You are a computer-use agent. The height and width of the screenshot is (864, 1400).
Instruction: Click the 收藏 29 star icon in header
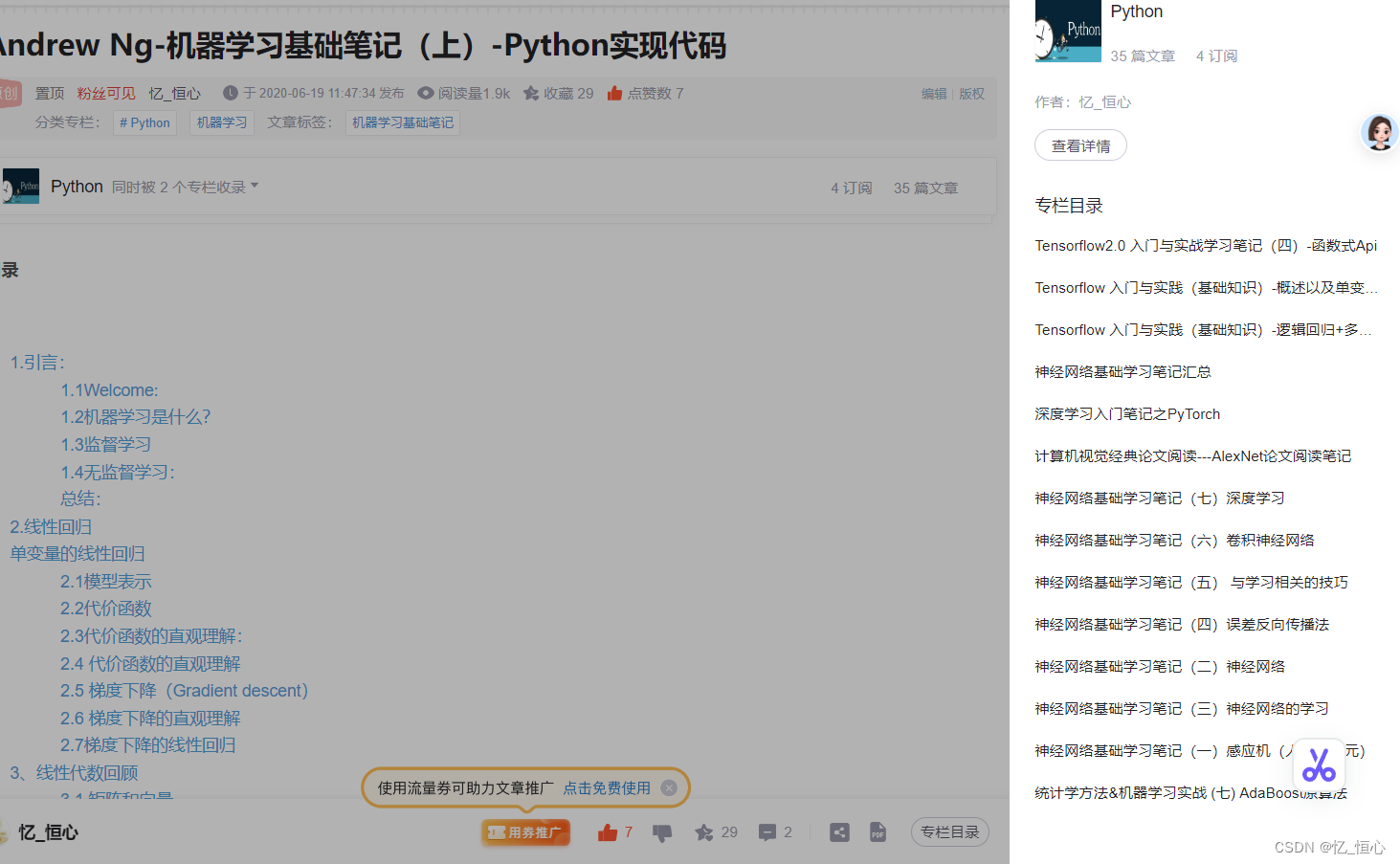point(531,93)
